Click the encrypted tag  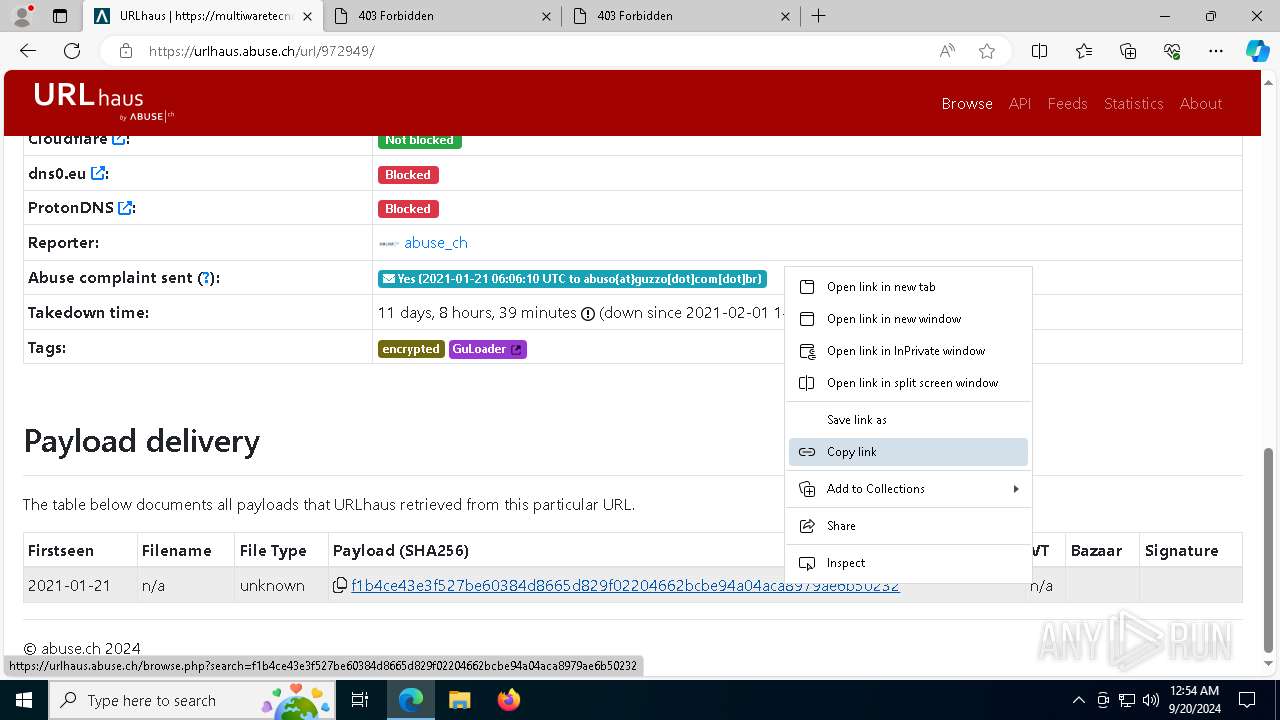(411, 349)
